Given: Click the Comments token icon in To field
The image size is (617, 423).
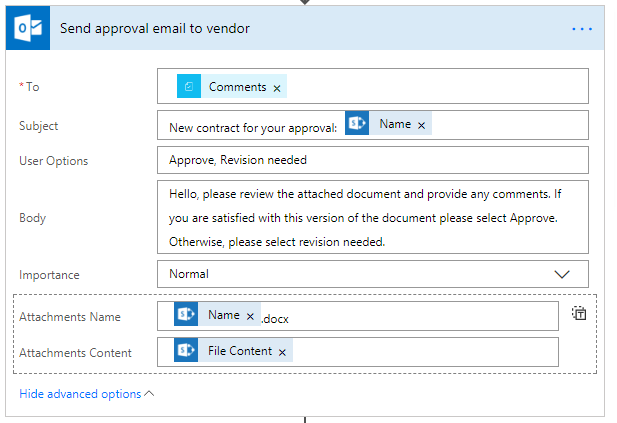Looking at the screenshot, I should 189,87.
